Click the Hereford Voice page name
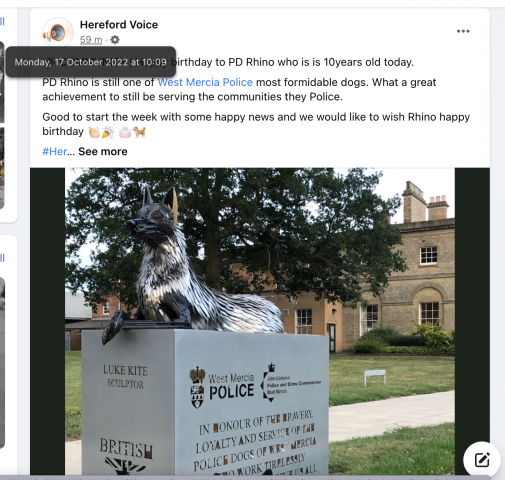Image resolution: width=505 pixels, height=480 pixels. (x=119, y=24)
